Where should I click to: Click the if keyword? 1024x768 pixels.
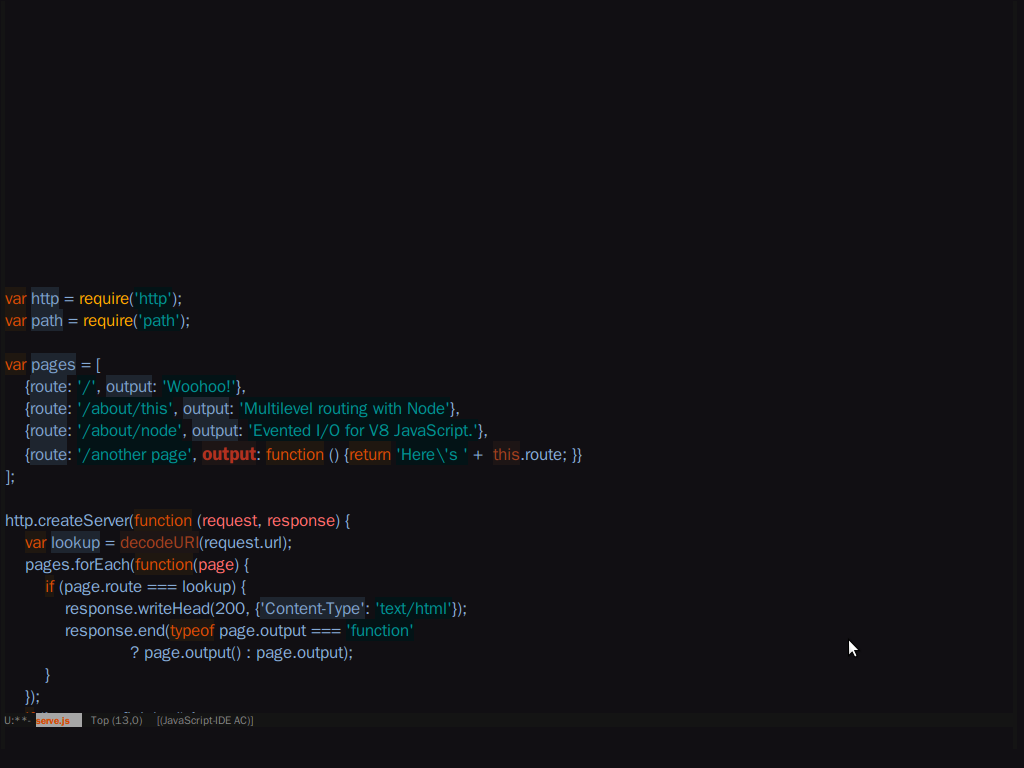50,587
